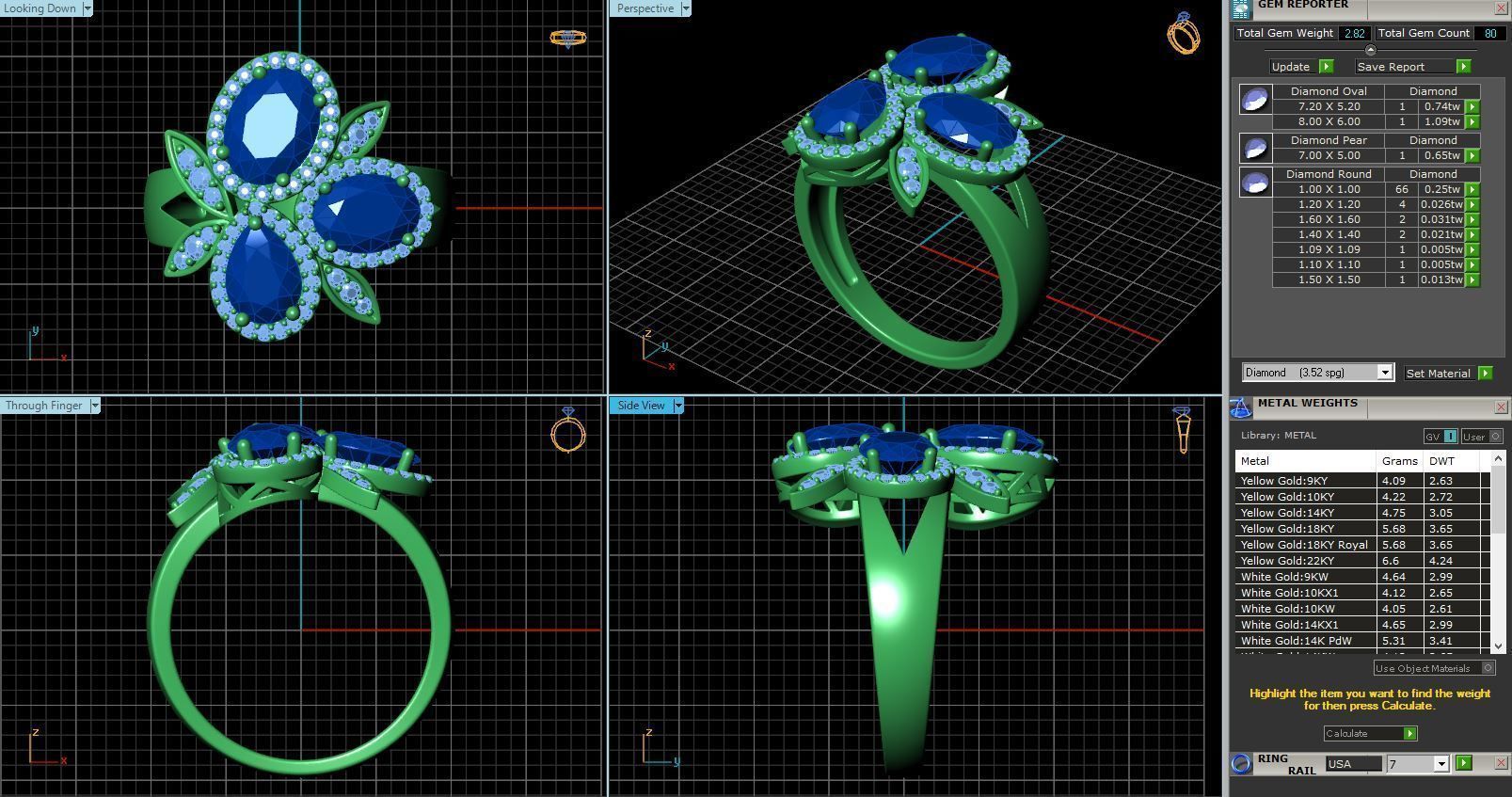Click the Diamond Round gem thumbnail

[1255, 182]
